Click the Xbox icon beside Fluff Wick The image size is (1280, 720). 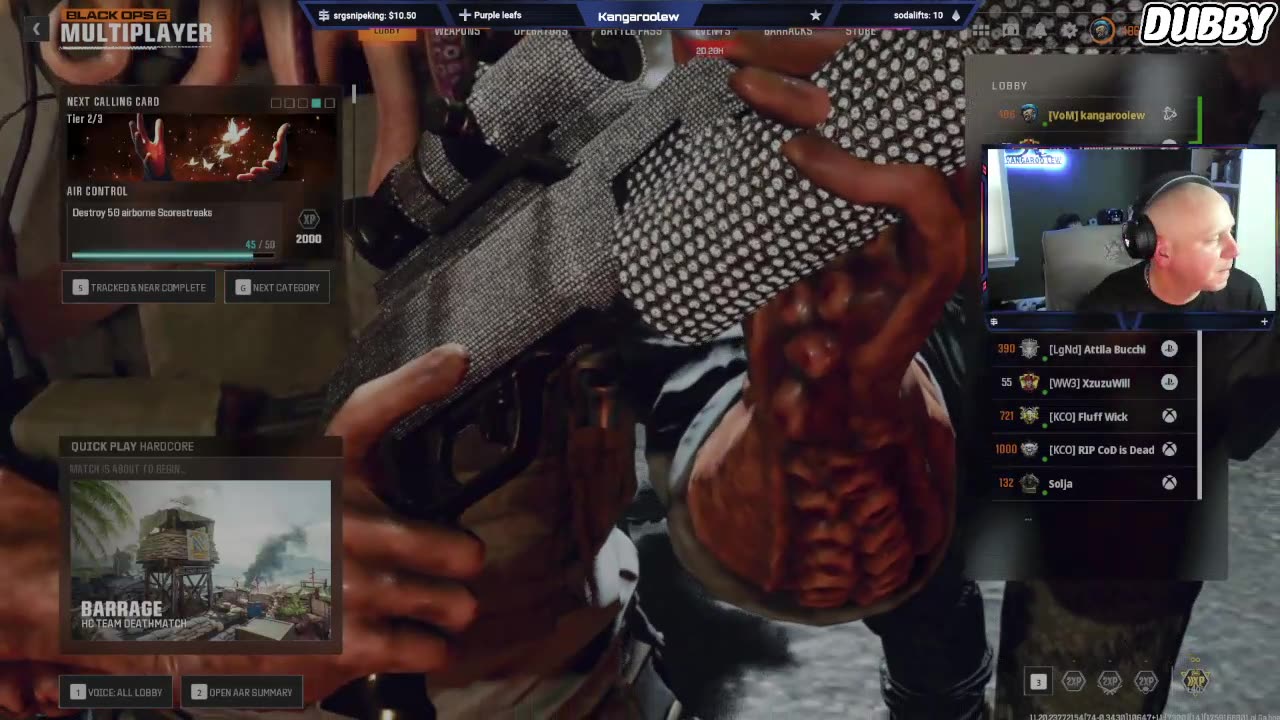point(1169,416)
